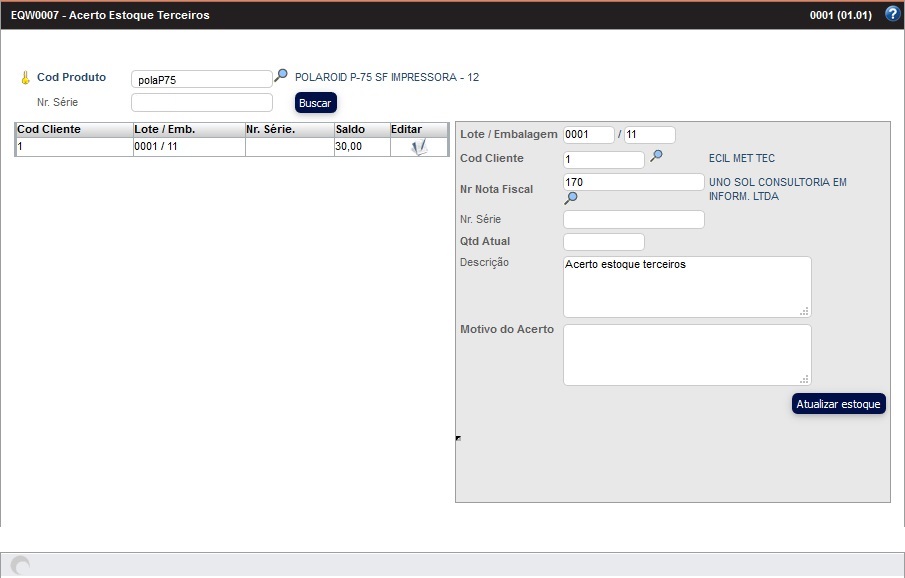This screenshot has width=905, height=578.
Task: Click Nr. Série field beside Buscar button
Action: coord(201,102)
